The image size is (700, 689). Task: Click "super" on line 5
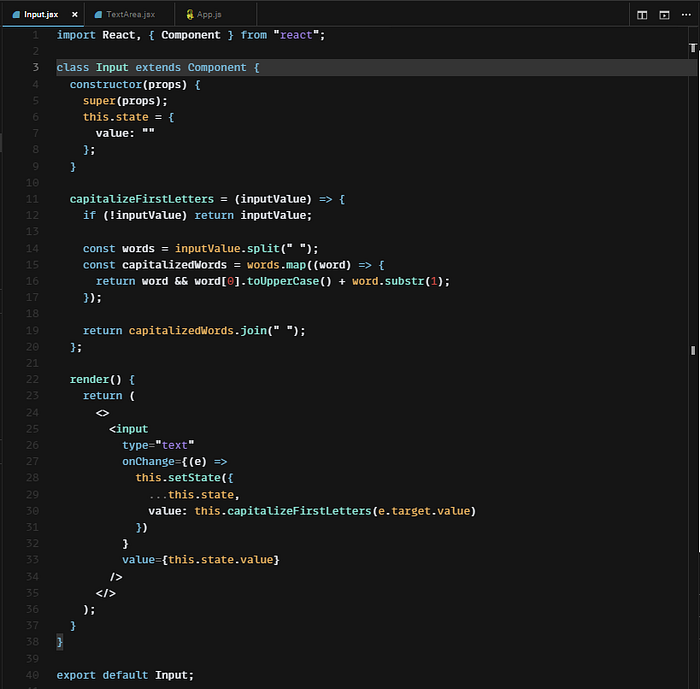tap(99, 101)
